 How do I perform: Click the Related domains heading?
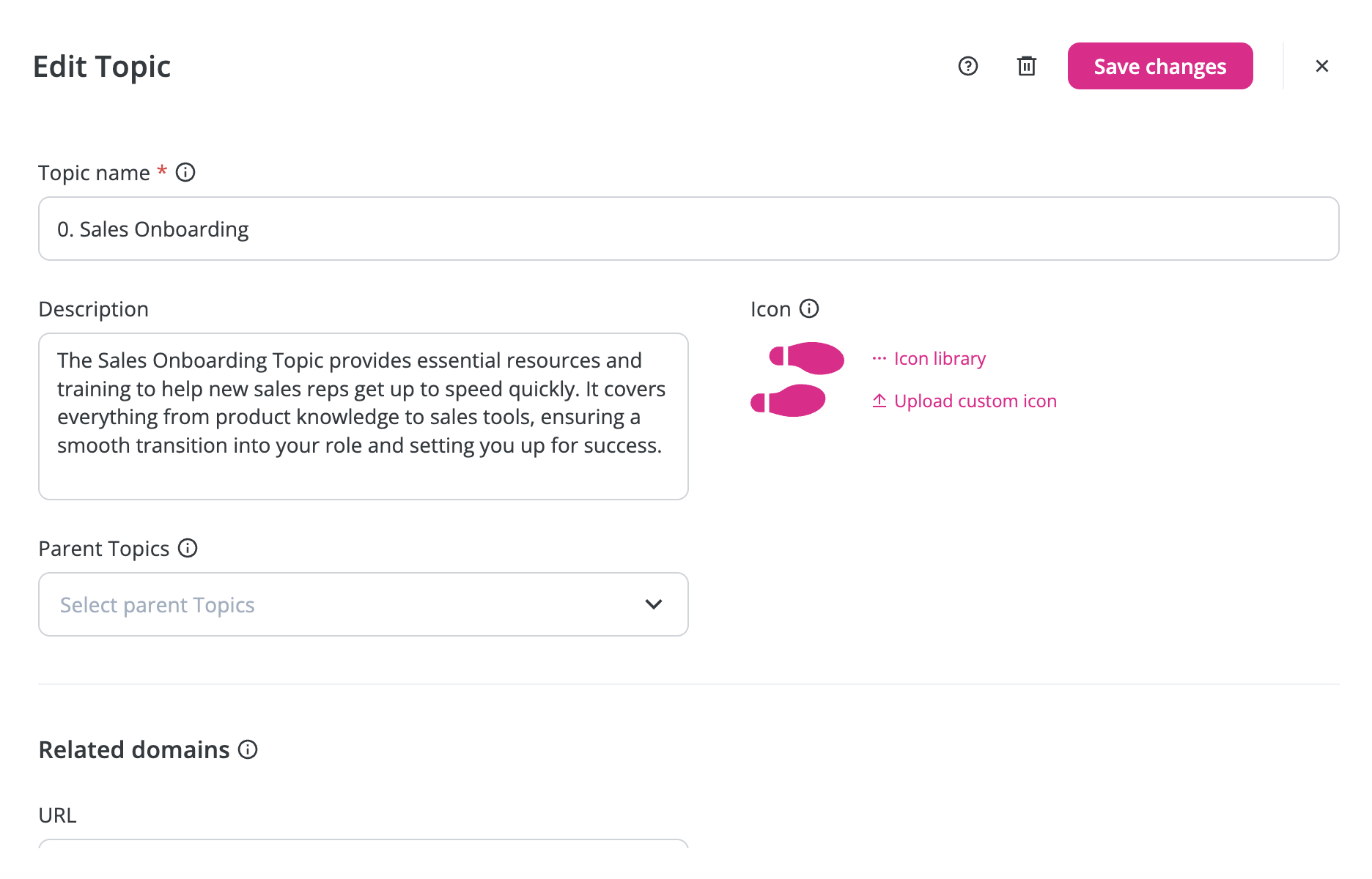[134, 750]
